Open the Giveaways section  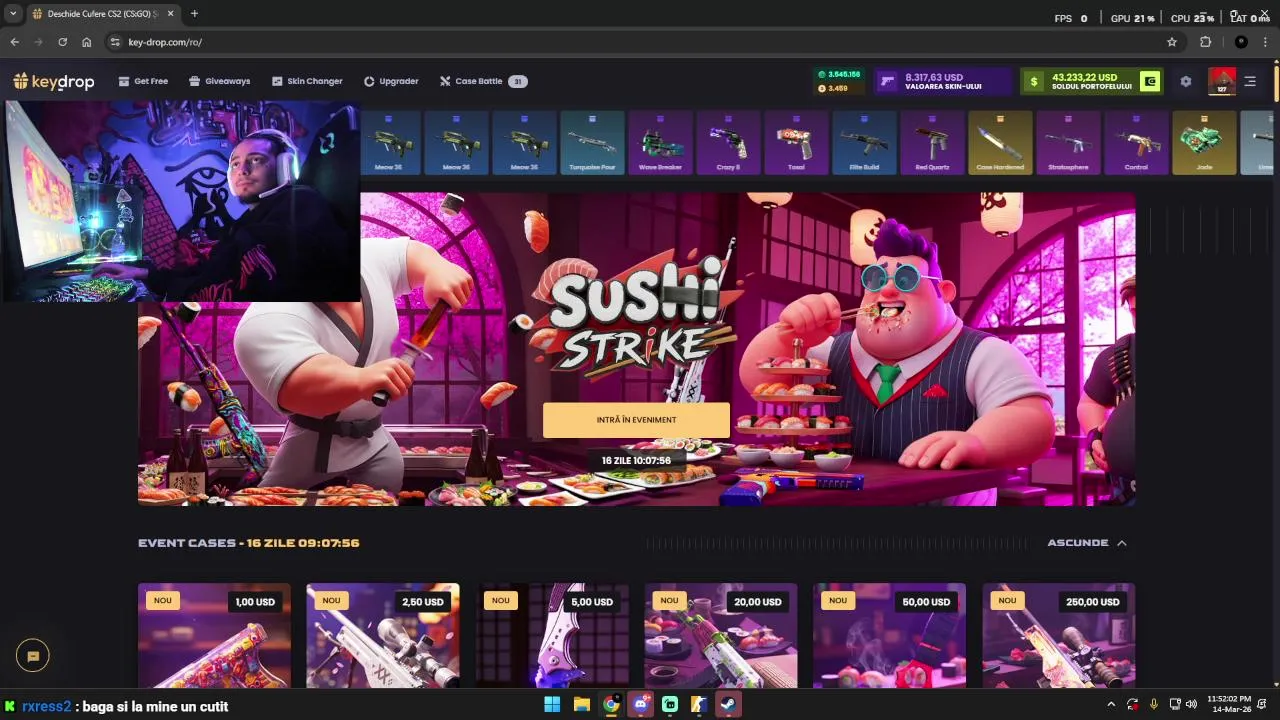[219, 81]
